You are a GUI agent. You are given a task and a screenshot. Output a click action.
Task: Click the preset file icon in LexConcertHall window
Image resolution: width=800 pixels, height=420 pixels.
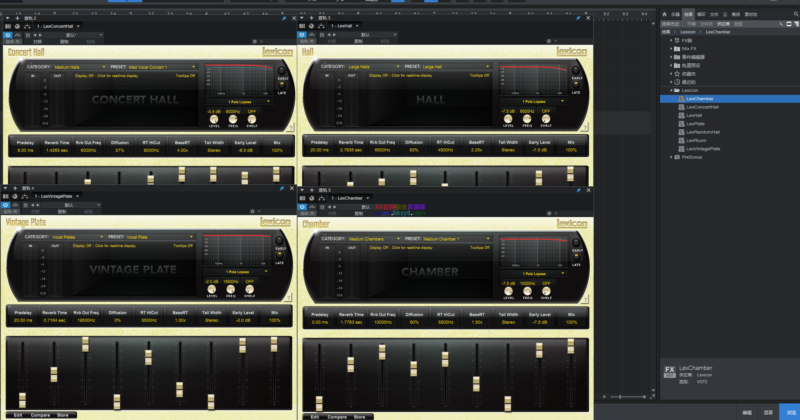click(28, 35)
